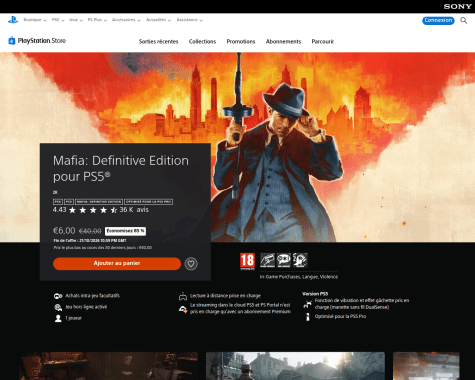
Task: Click the crossed-out €40,00 price
Action: pyautogui.click(x=90, y=231)
